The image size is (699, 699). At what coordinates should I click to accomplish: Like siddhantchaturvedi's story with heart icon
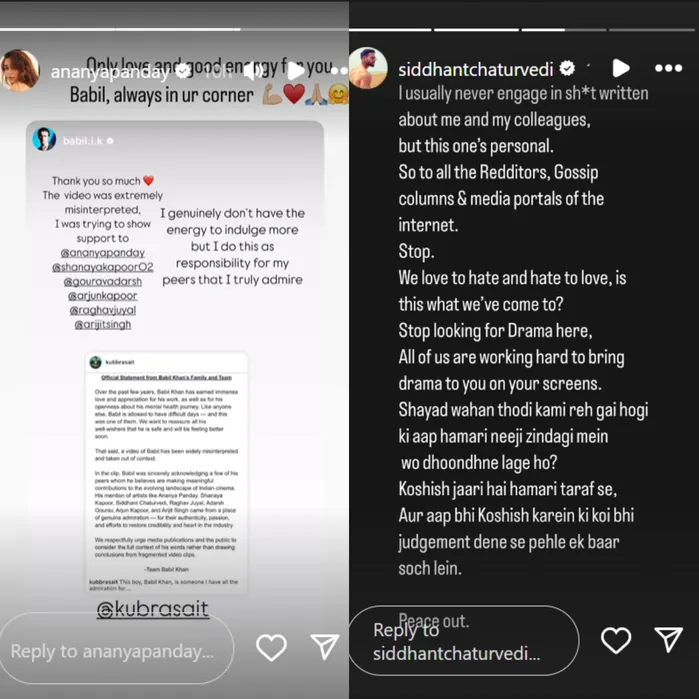pos(616,640)
